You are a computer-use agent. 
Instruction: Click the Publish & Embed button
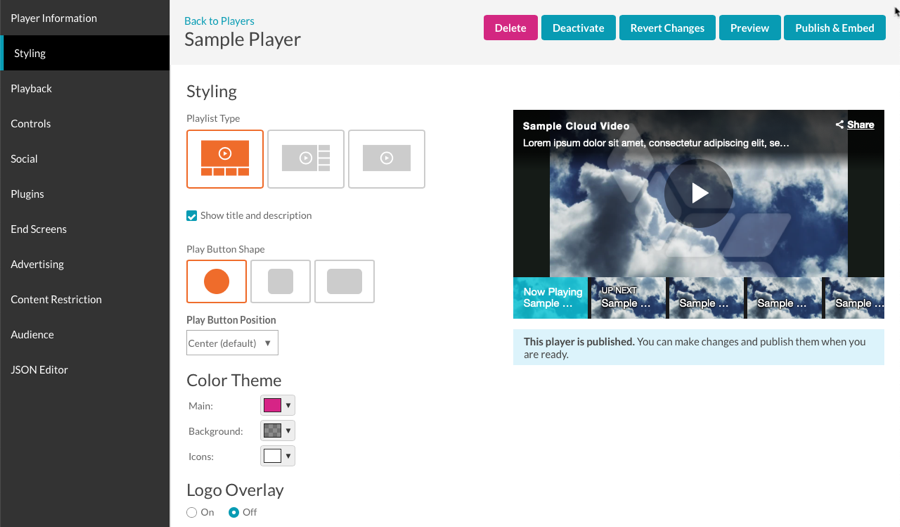(x=835, y=28)
